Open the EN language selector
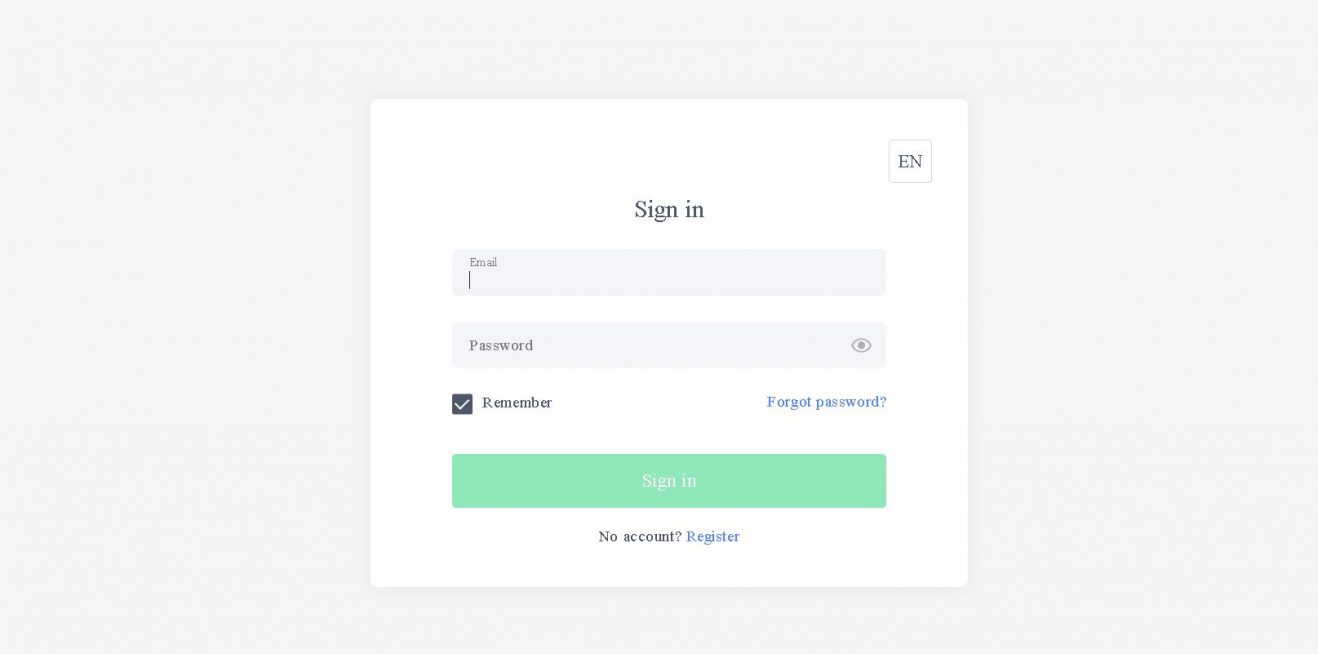The height and width of the screenshot is (654, 1318). coord(910,161)
